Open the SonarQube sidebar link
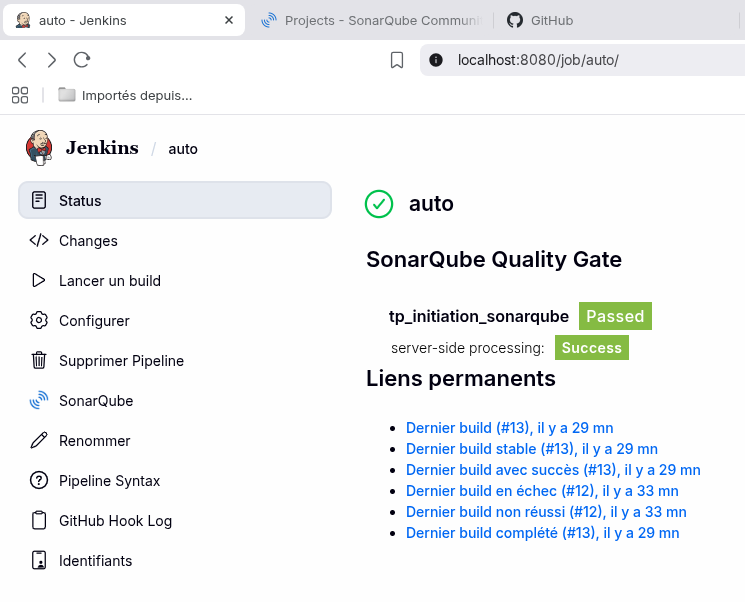The height and width of the screenshot is (602, 745). [175, 400]
